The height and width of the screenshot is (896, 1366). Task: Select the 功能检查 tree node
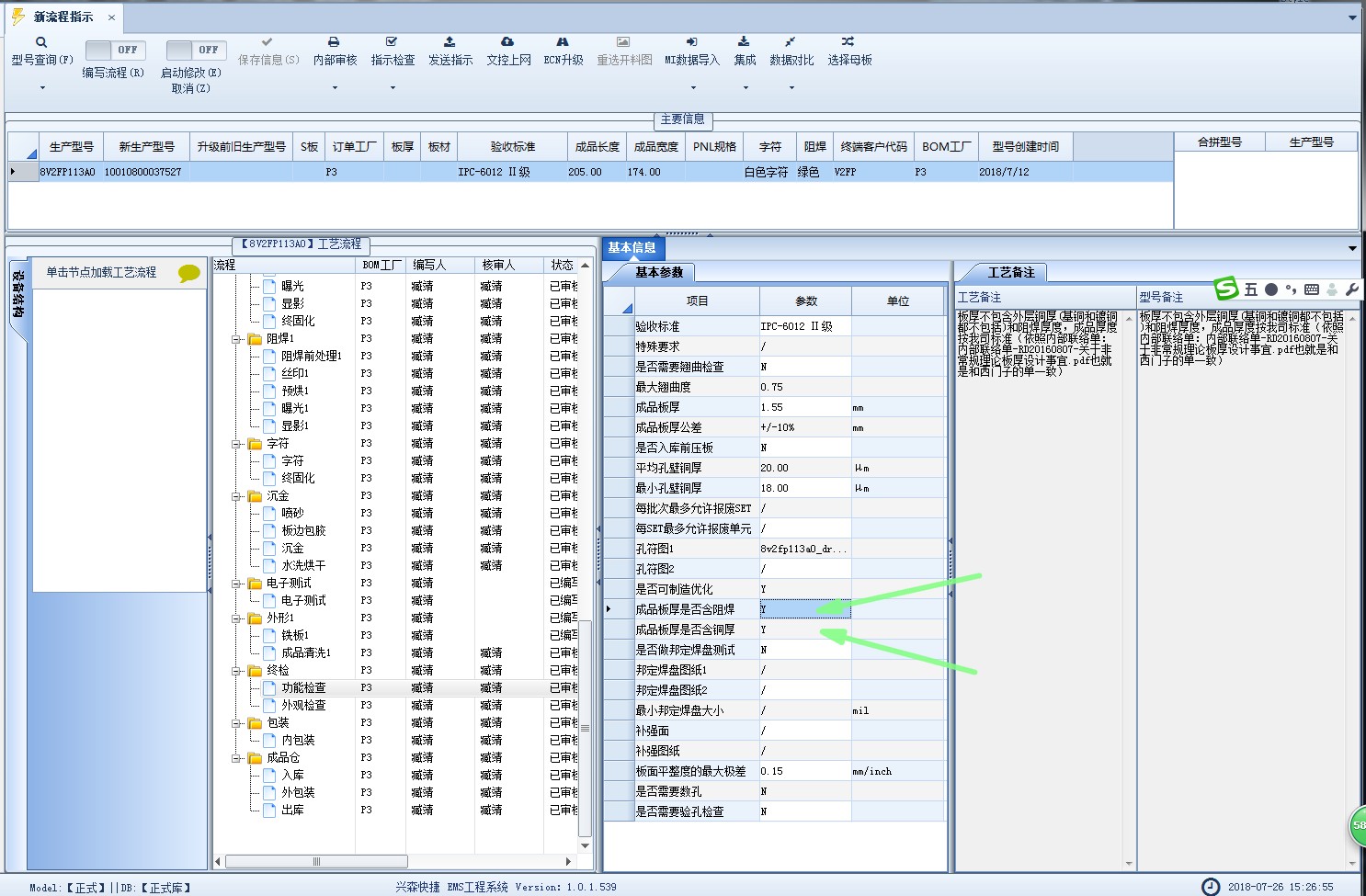(303, 687)
